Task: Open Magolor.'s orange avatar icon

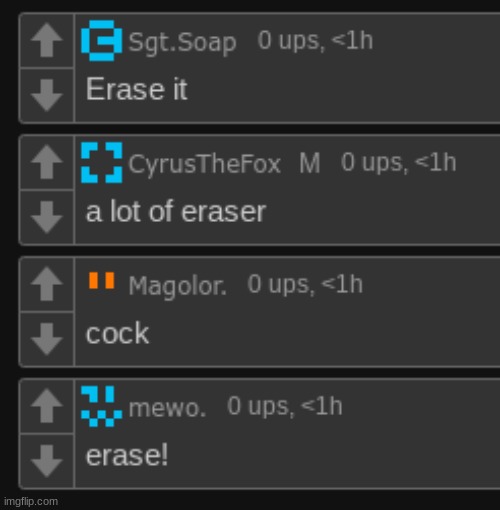Action: click(102, 281)
